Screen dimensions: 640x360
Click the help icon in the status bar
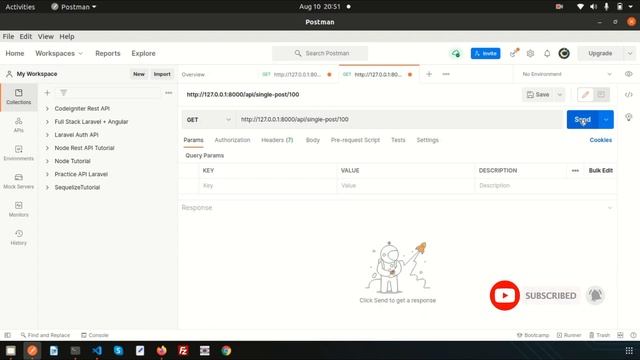tap(633, 335)
